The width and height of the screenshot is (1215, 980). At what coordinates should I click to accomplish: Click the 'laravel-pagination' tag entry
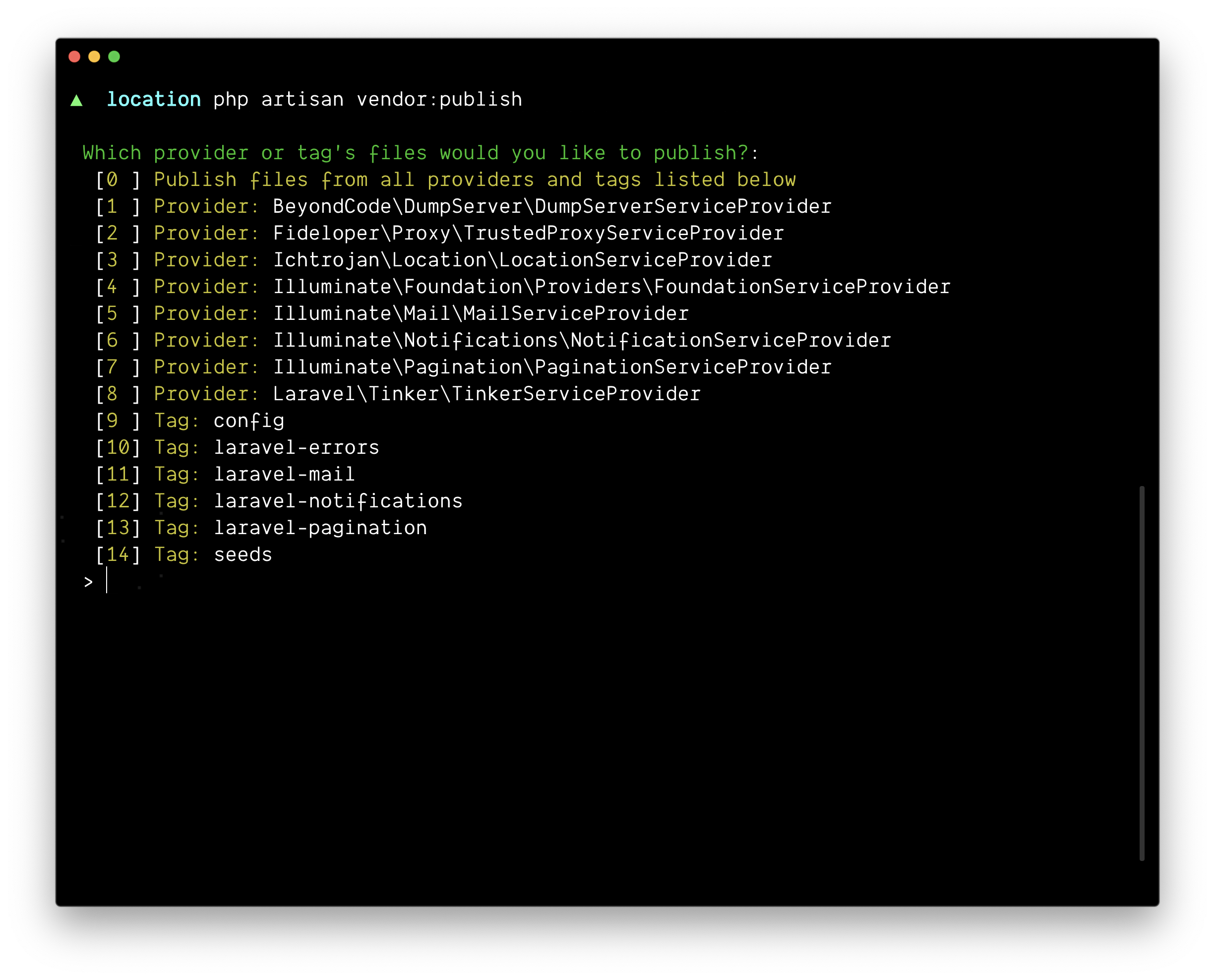click(261, 528)
